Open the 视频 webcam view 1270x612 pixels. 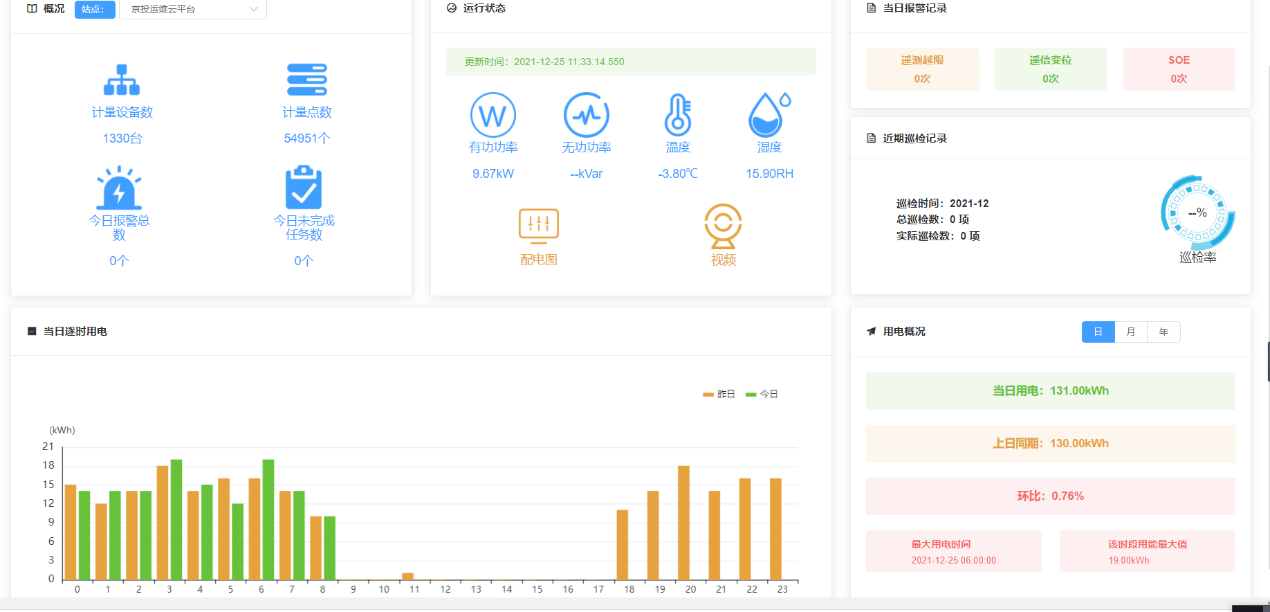[x=723, y=237]
